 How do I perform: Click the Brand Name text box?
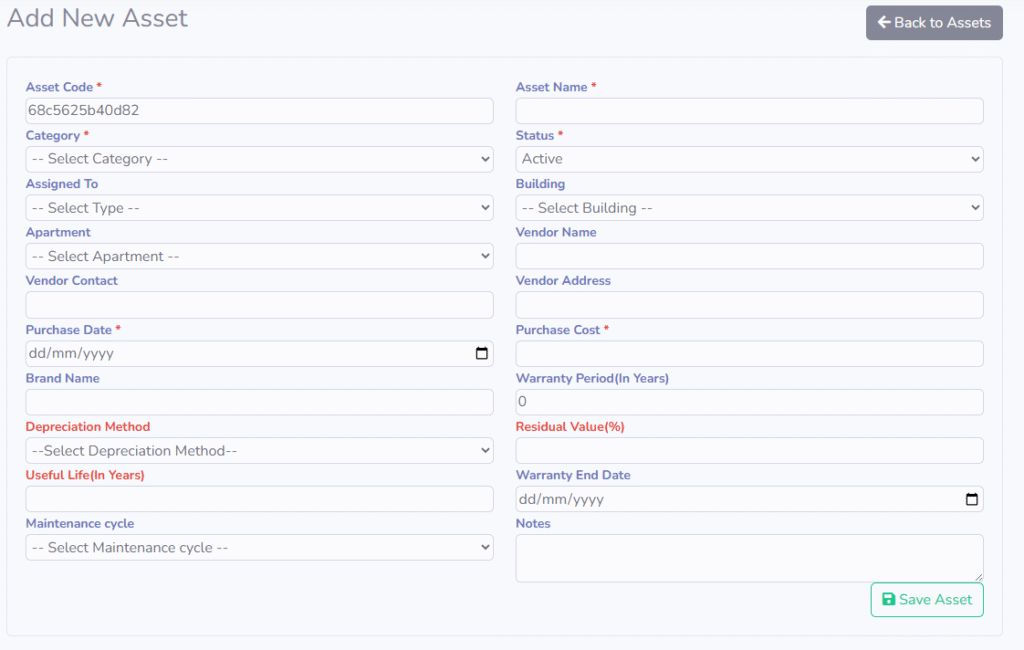tap(259, 402)
